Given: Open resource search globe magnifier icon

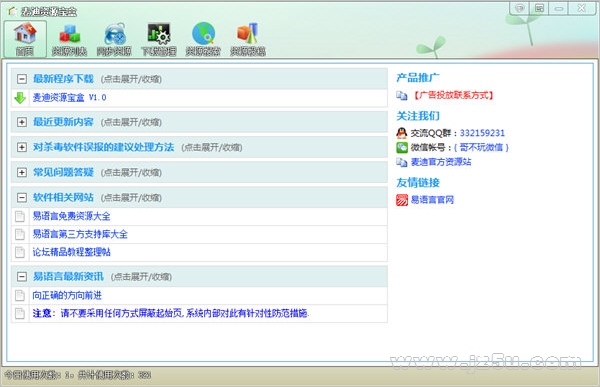Looking at the screenshot, I should [204, 34].
